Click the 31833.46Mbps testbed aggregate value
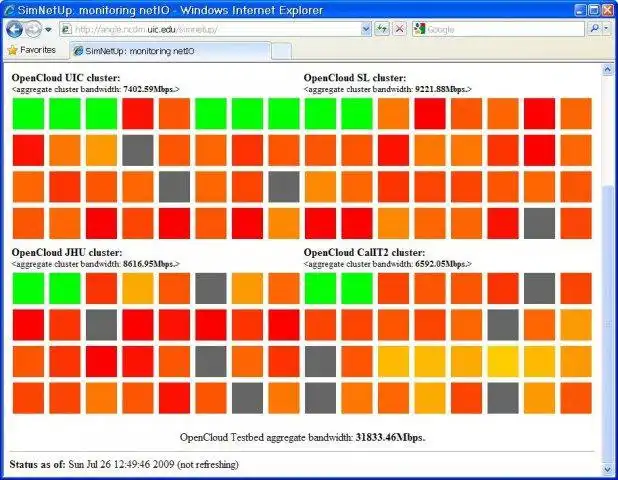Image resolution: width=618 pixels, height=480 pixels. 390,437
